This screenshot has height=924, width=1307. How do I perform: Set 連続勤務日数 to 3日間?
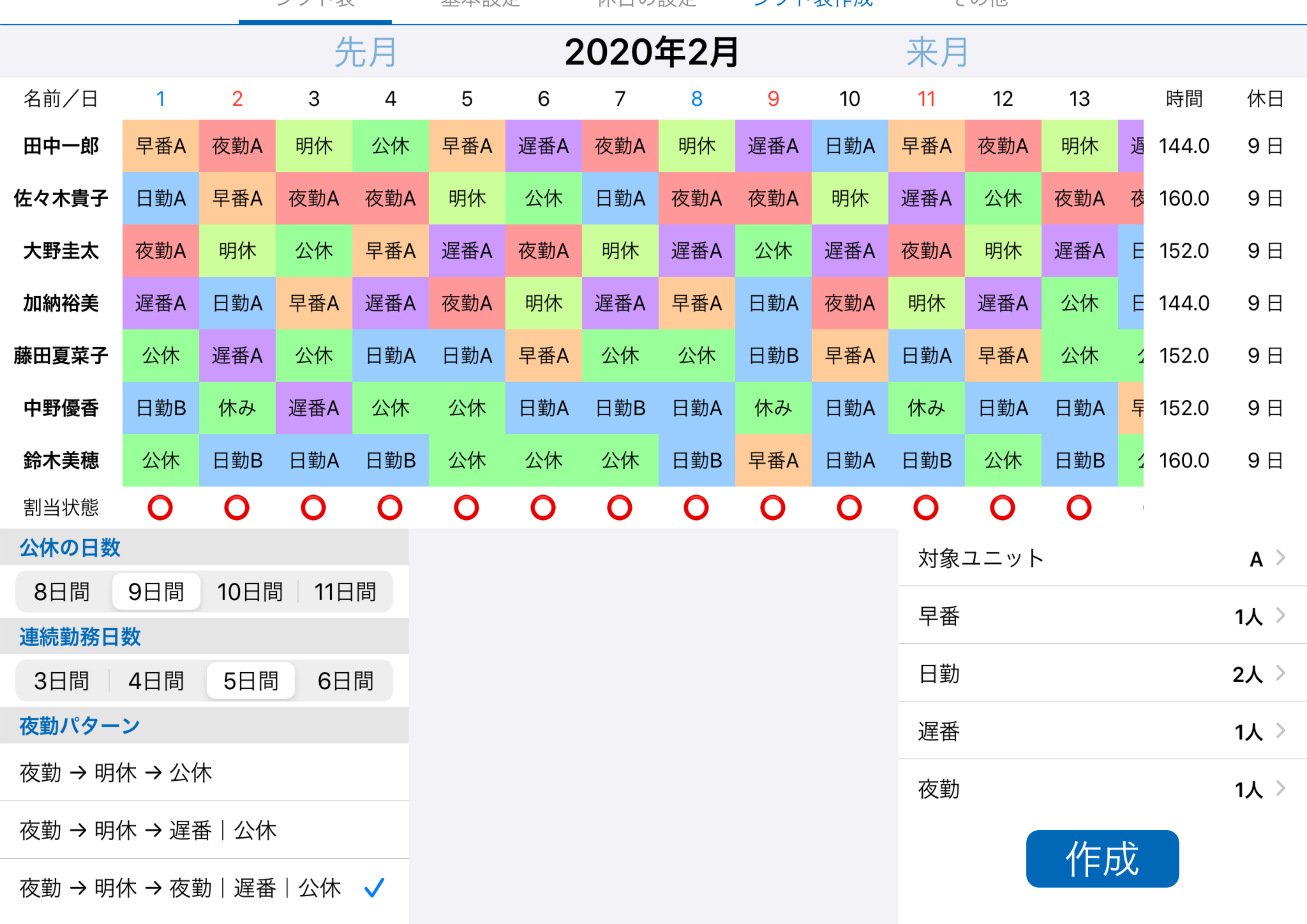62,680
